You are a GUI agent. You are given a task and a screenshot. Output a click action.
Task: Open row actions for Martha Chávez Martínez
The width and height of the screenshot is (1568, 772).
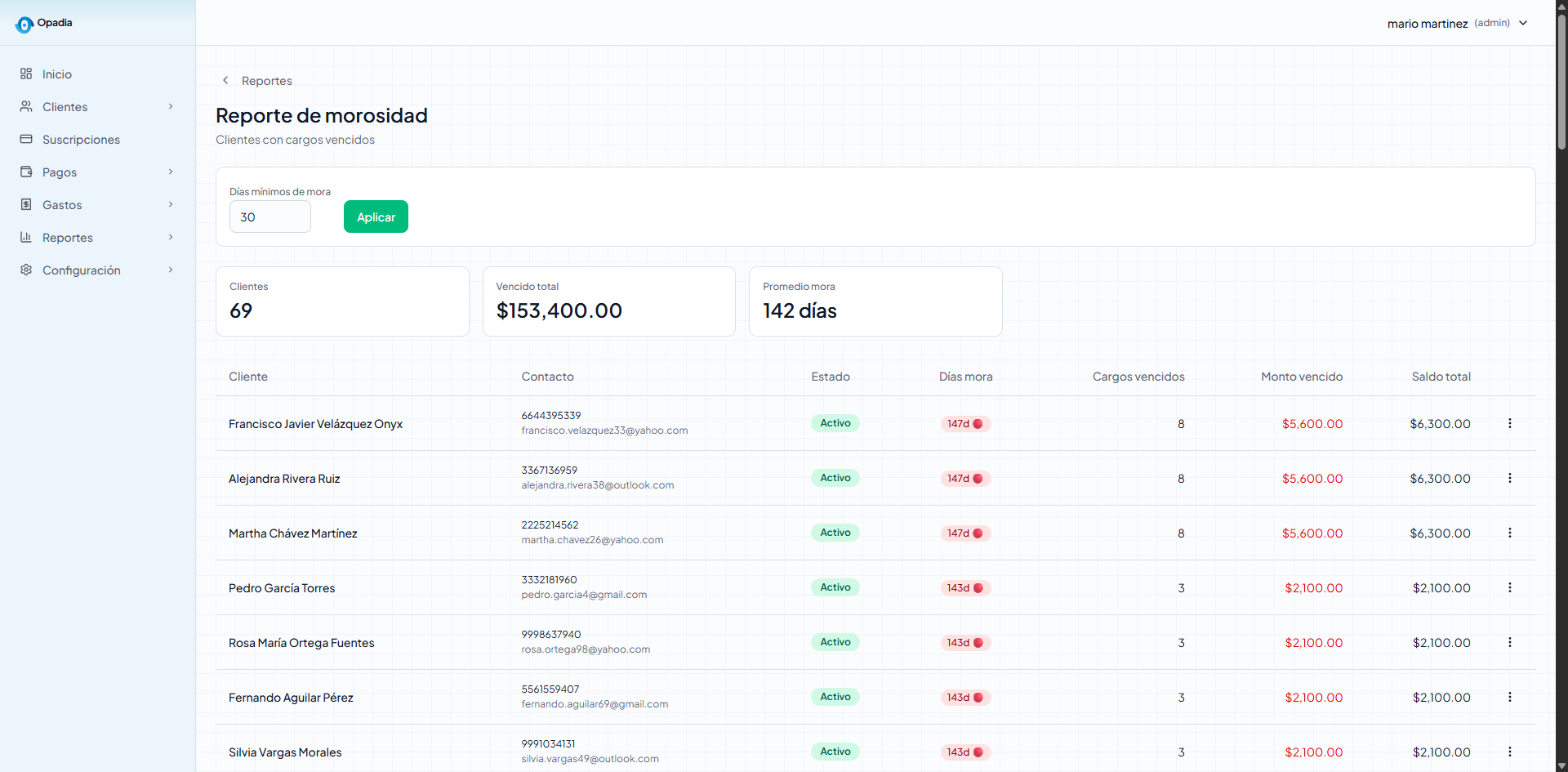(1509, 533)
